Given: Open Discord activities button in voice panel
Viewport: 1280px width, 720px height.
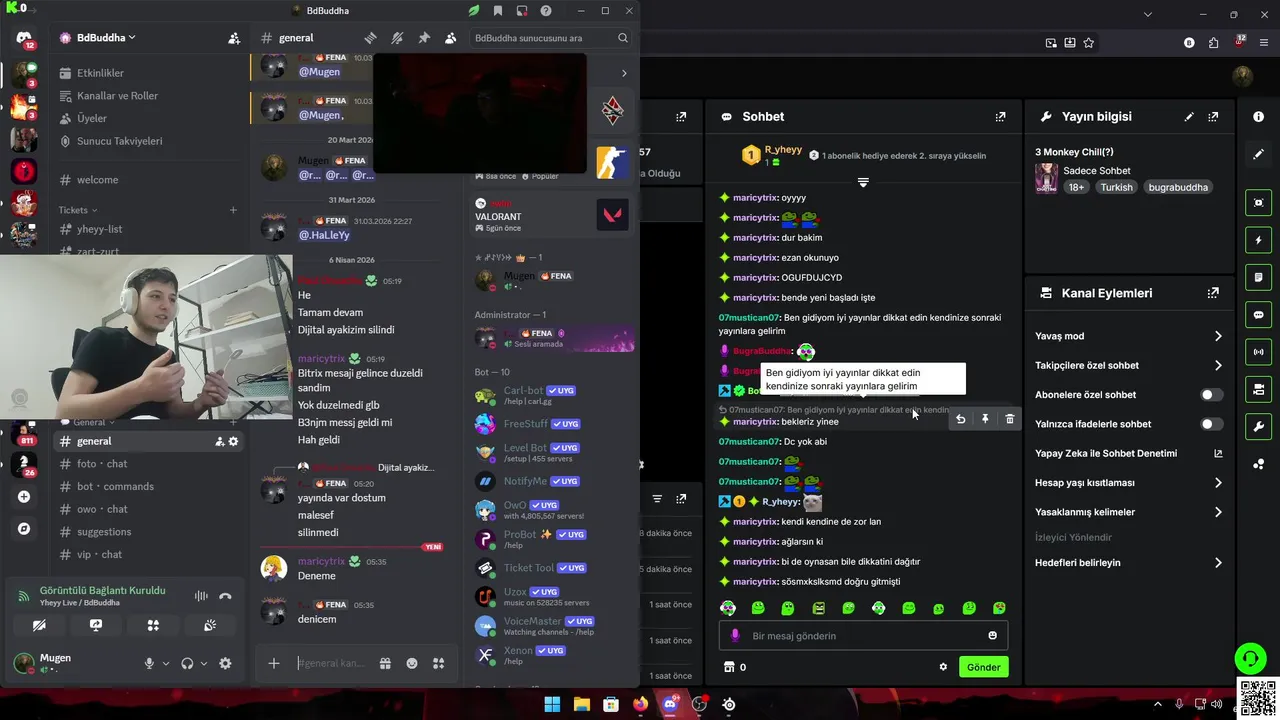Looking at the screenshot, I should tap(153, 625).
